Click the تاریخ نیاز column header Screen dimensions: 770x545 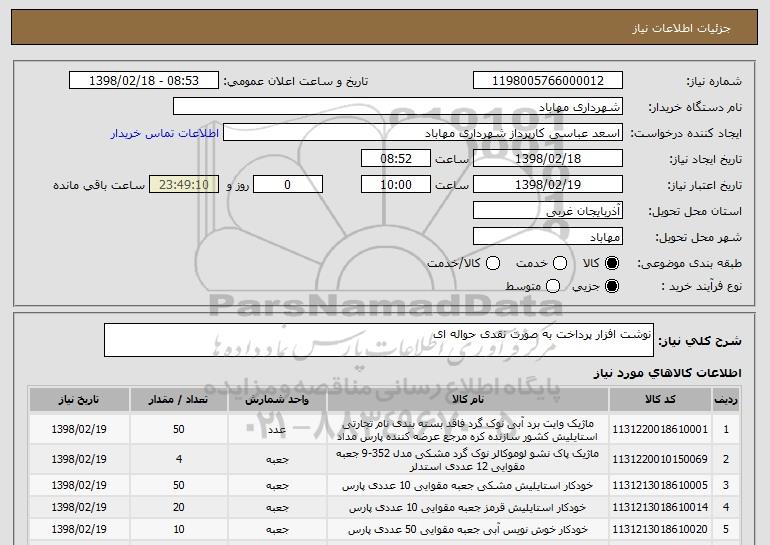79,400
